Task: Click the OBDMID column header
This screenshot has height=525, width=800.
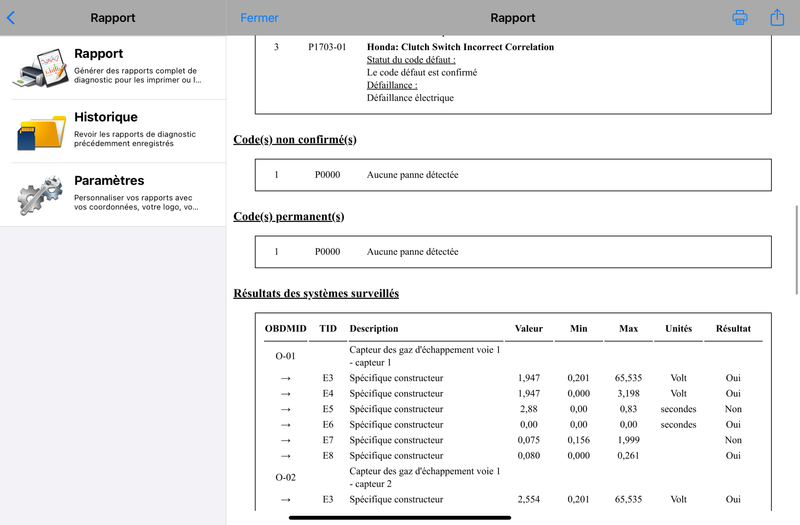Action: [x=286, y=329]
